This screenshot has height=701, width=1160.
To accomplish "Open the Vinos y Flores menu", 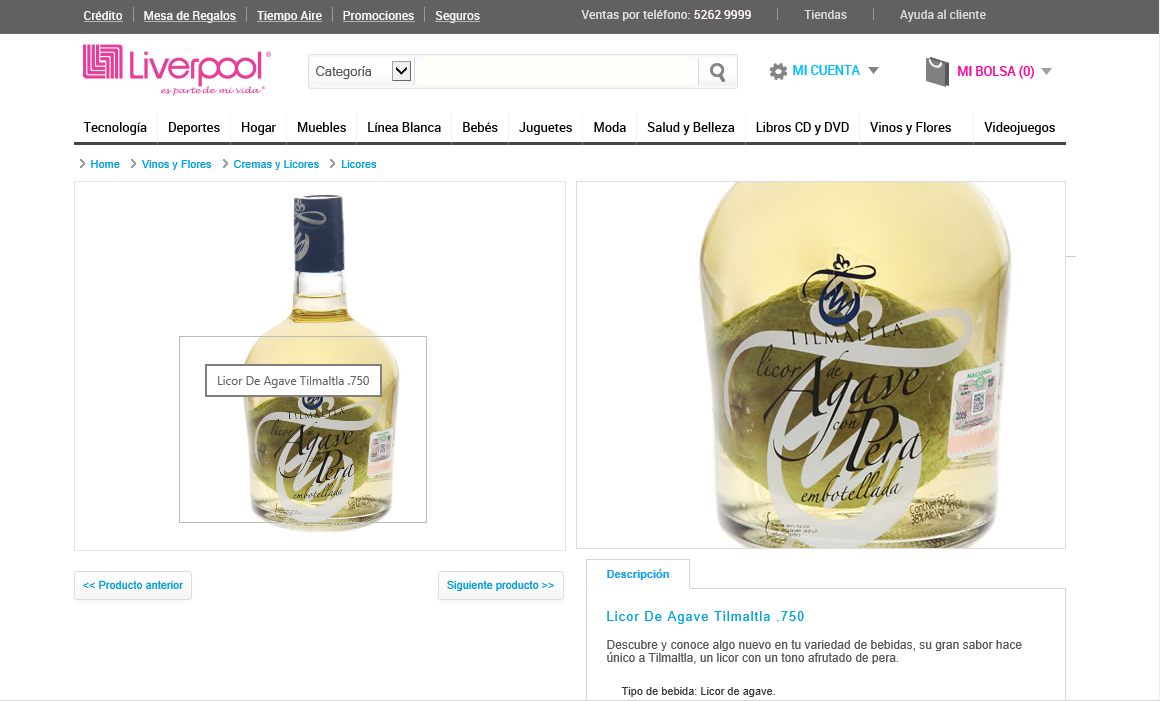I will (911, 127).
